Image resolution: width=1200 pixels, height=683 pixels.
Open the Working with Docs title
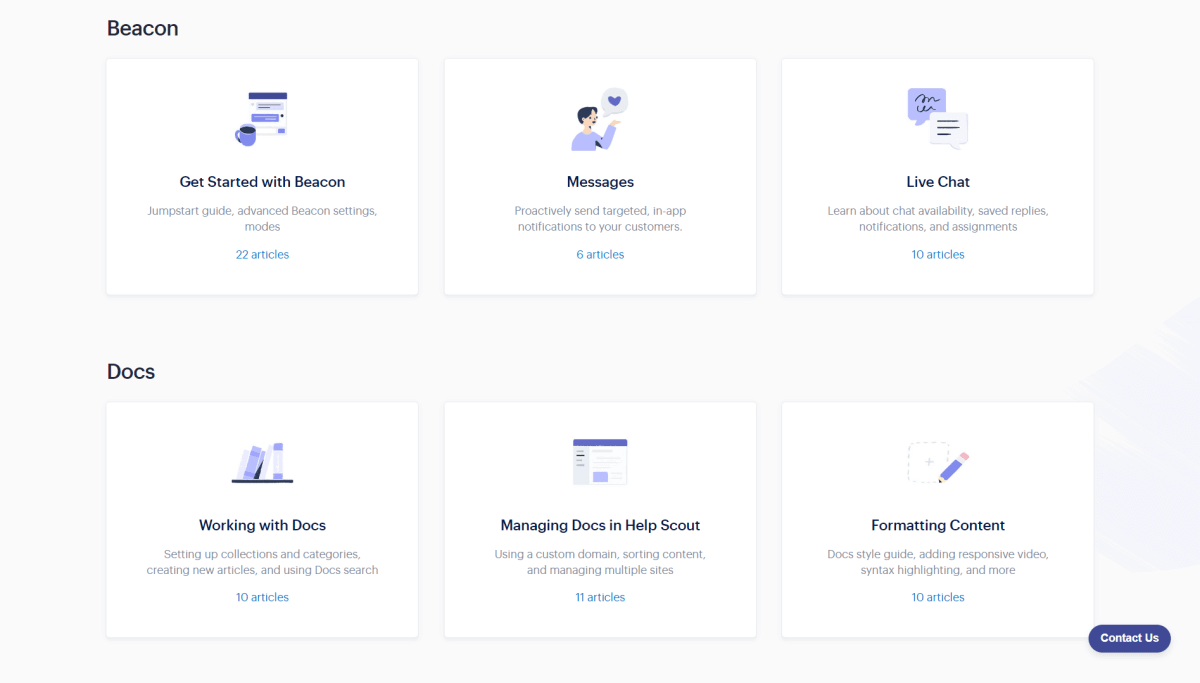pos(262,525)
